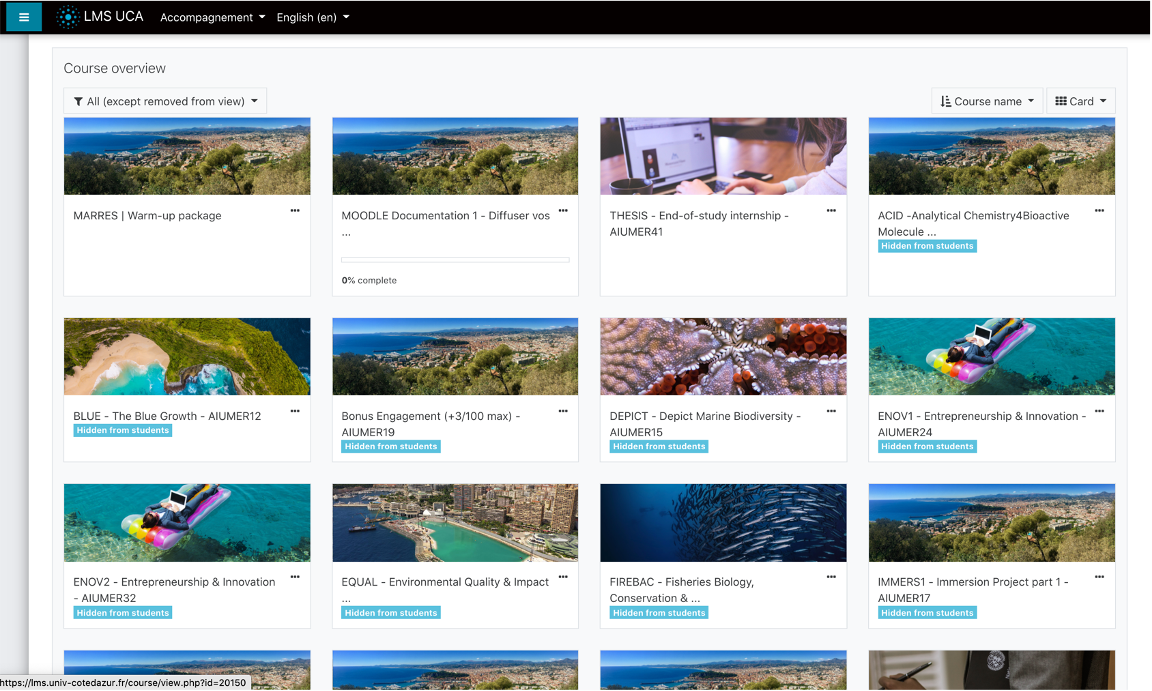The height and width of the screenshot is (691, 1152).
Task: Click the FIREBAC fish school thumbnail
Action: [723, 523]
